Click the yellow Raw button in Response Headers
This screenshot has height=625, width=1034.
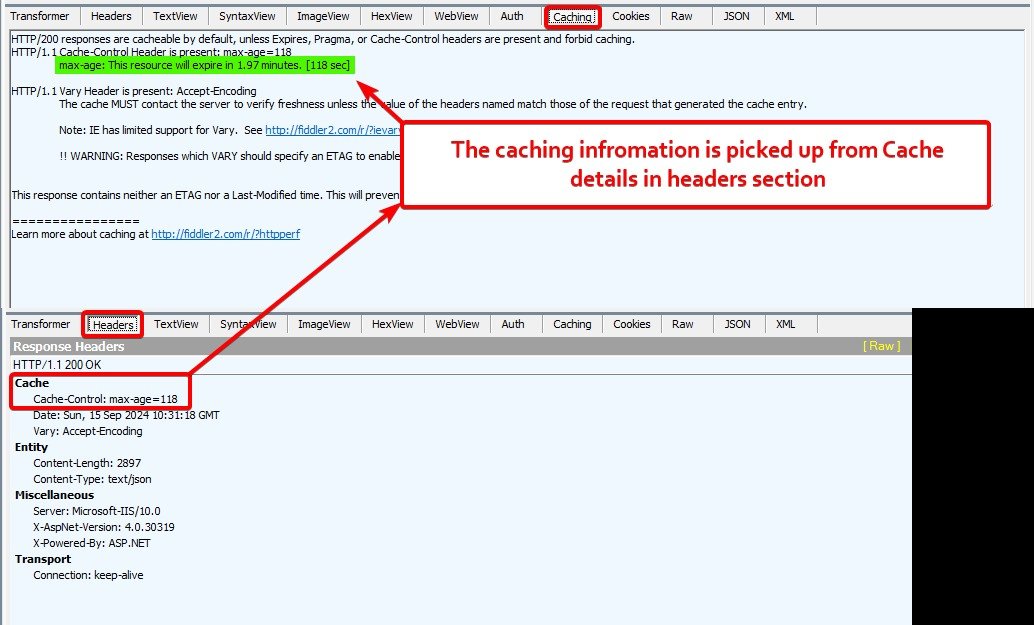pos(884,345)
